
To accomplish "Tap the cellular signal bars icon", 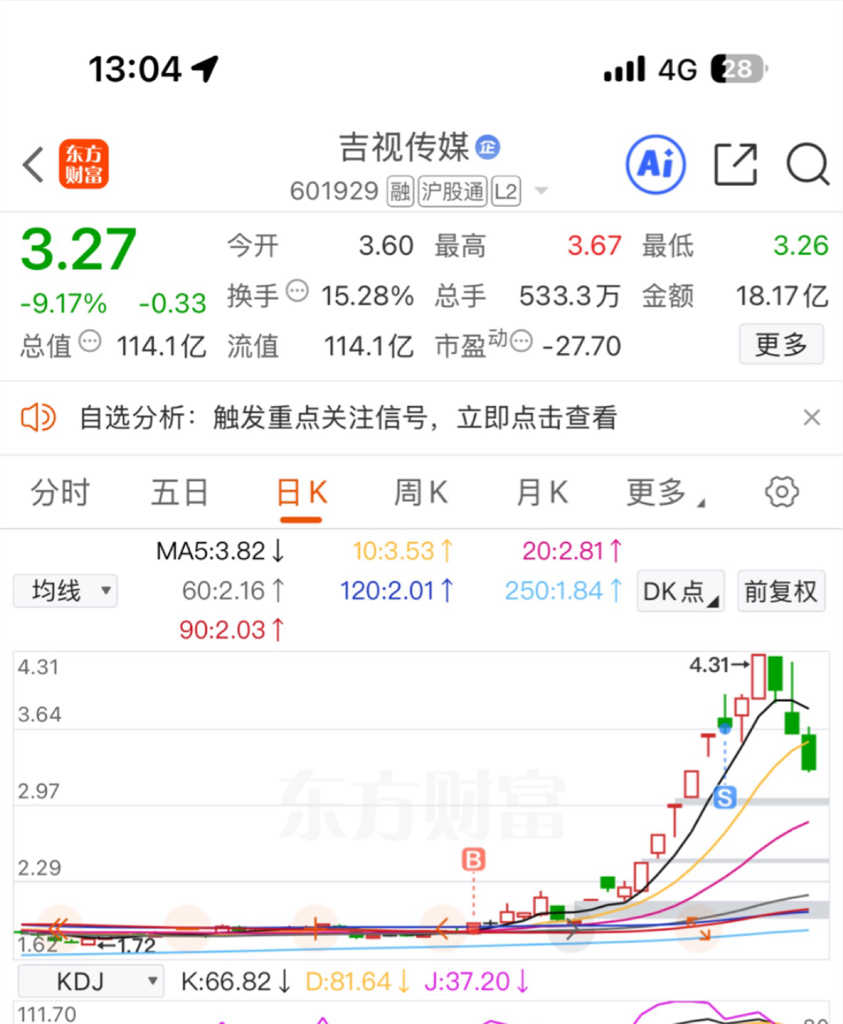I will (625, 69).
